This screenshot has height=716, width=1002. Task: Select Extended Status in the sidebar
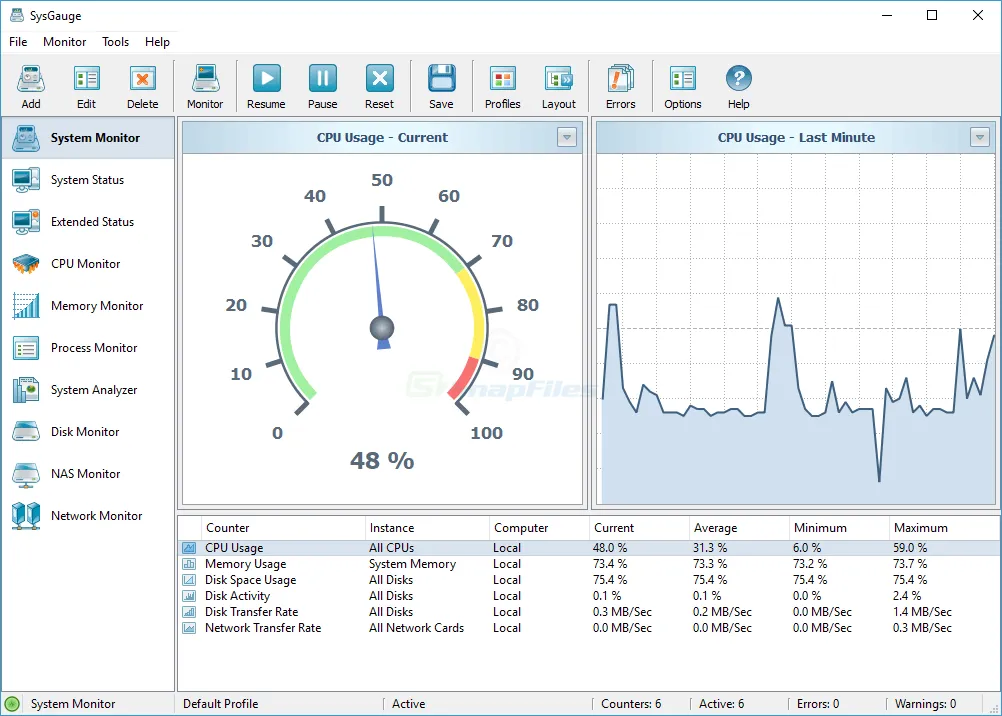pos(88,222)
